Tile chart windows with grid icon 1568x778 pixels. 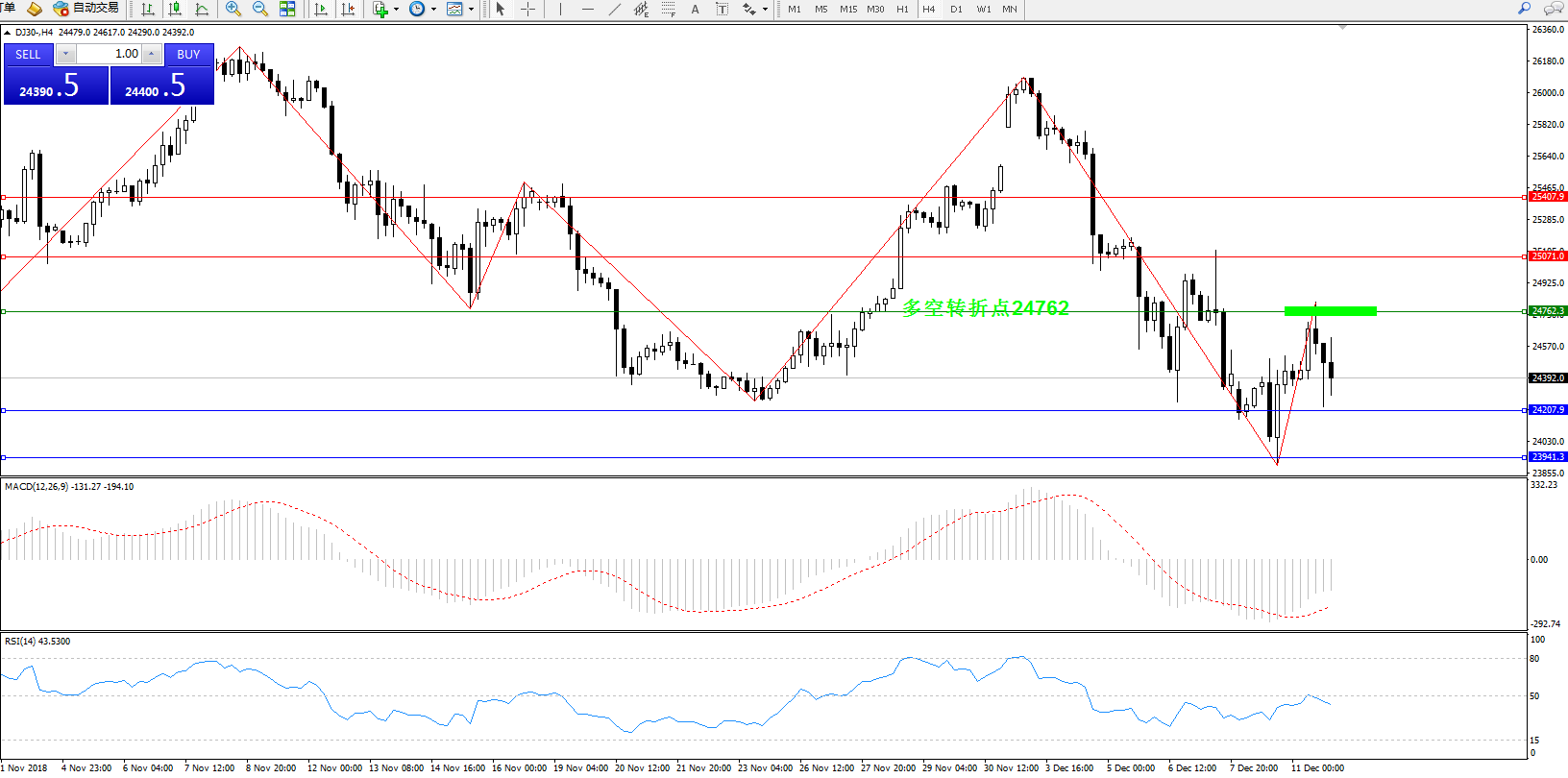(x=287, y=9)
